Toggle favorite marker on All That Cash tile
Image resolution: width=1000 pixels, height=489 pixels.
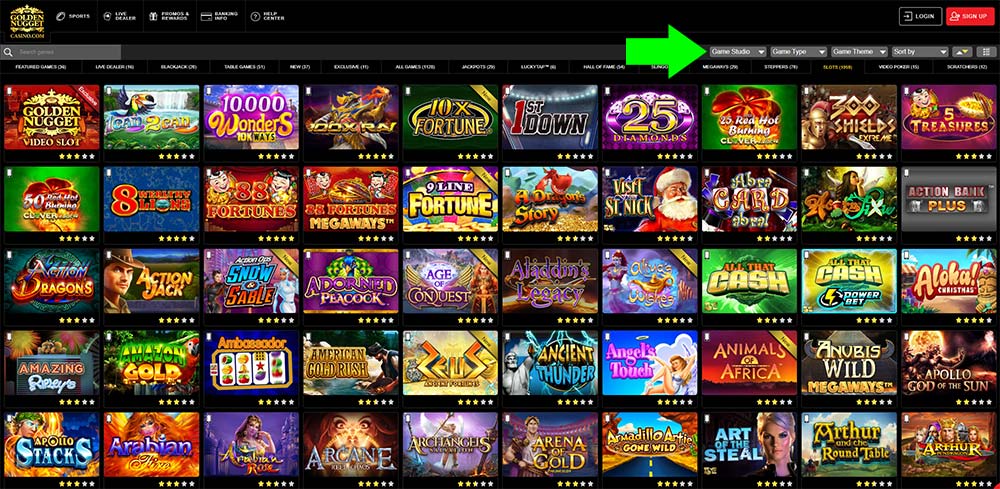(x=707, y=256)
